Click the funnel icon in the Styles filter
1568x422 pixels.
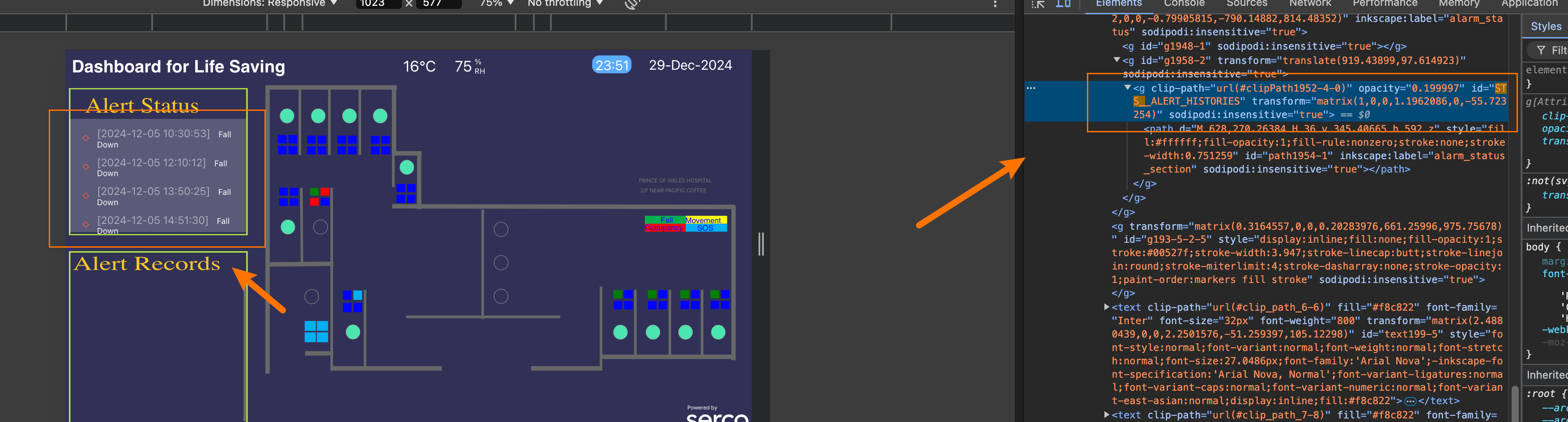click(1541, 51)
